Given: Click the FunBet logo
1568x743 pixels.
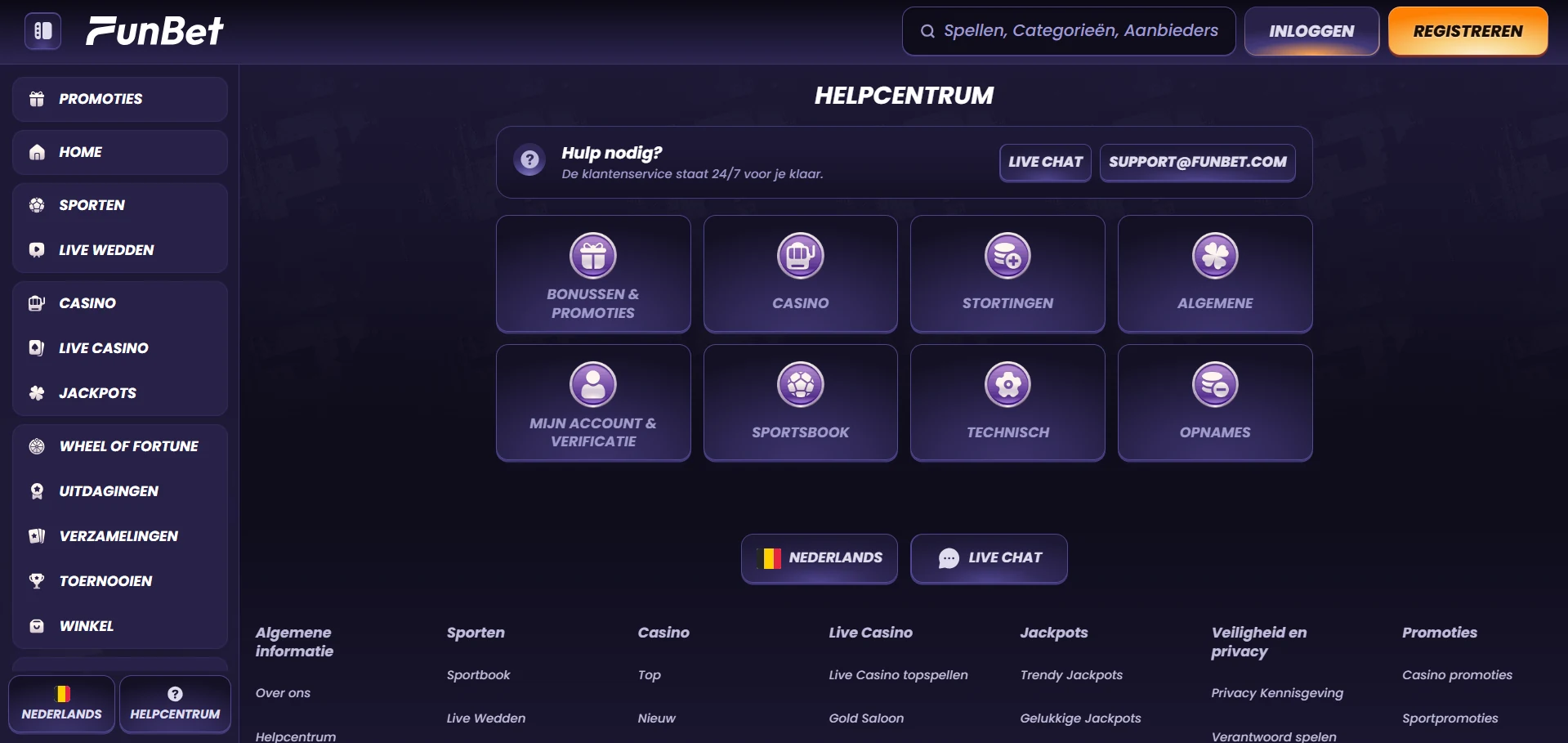Looking at the screenshot, I should click(x=155, y=31).
